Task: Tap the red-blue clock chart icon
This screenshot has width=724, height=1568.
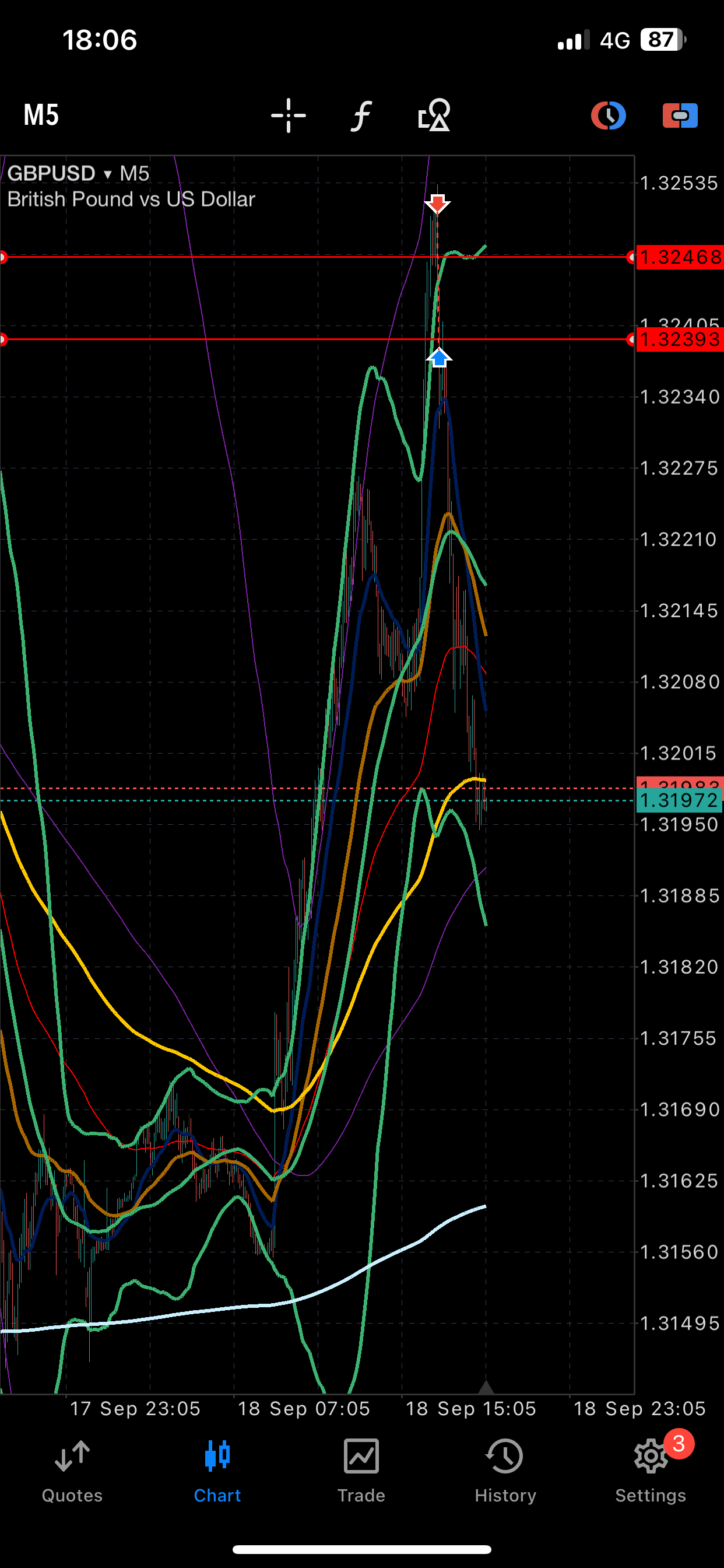Action: [x=609, y=115]
